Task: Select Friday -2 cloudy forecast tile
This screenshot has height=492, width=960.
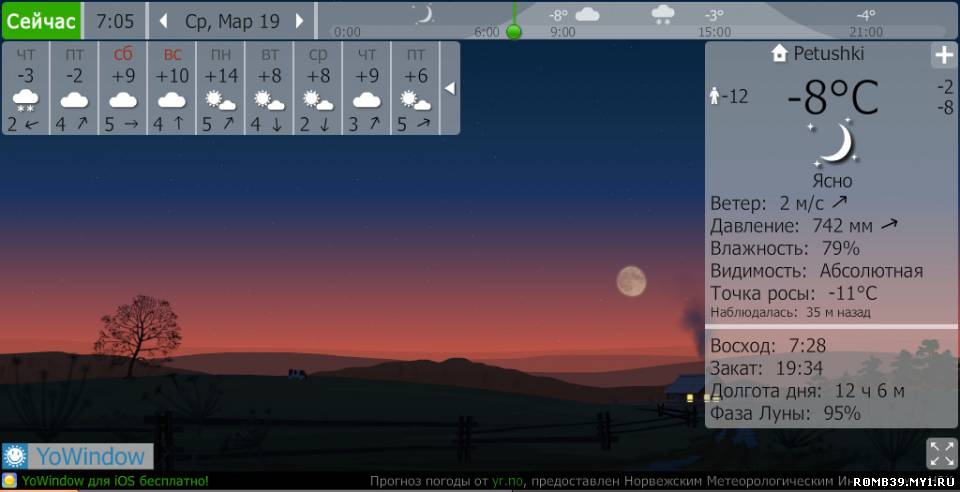Action: click(74, 88)
